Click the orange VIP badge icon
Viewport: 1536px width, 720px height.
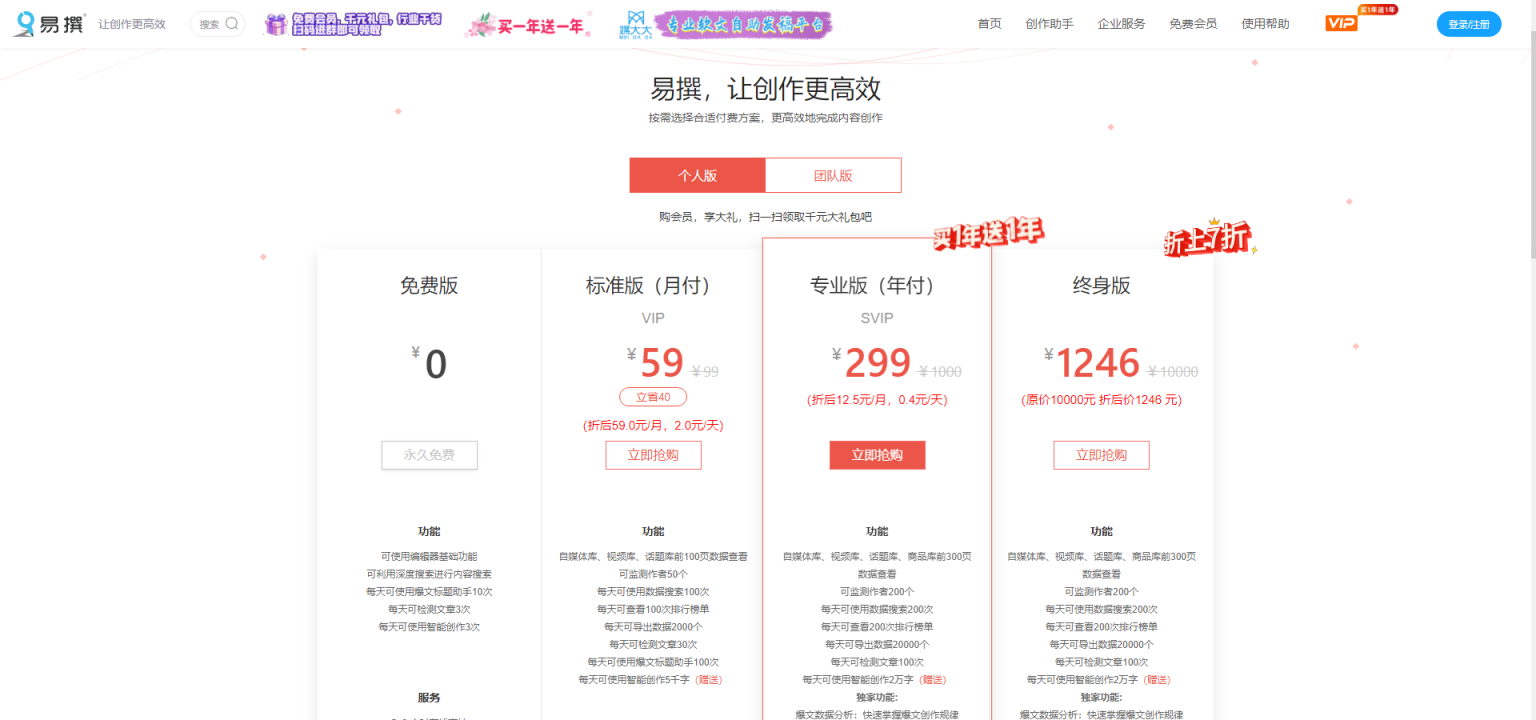click(1342, 23)
